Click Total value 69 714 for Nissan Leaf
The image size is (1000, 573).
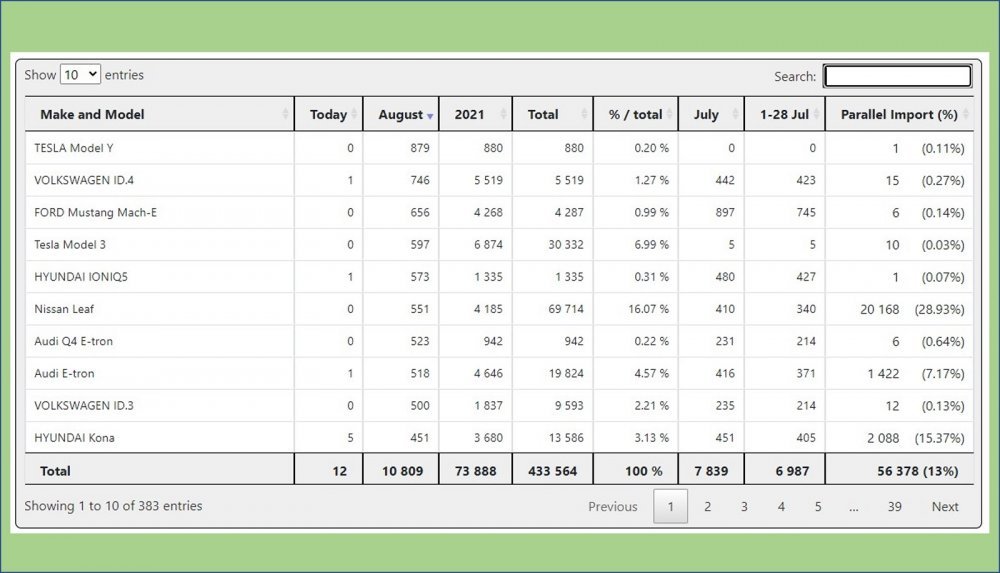click(566, 309)
